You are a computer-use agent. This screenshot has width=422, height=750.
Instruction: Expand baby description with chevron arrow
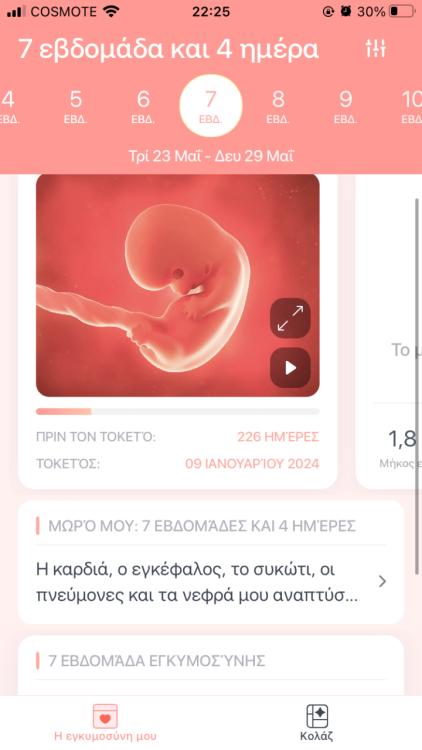click(x=382, y=581)
